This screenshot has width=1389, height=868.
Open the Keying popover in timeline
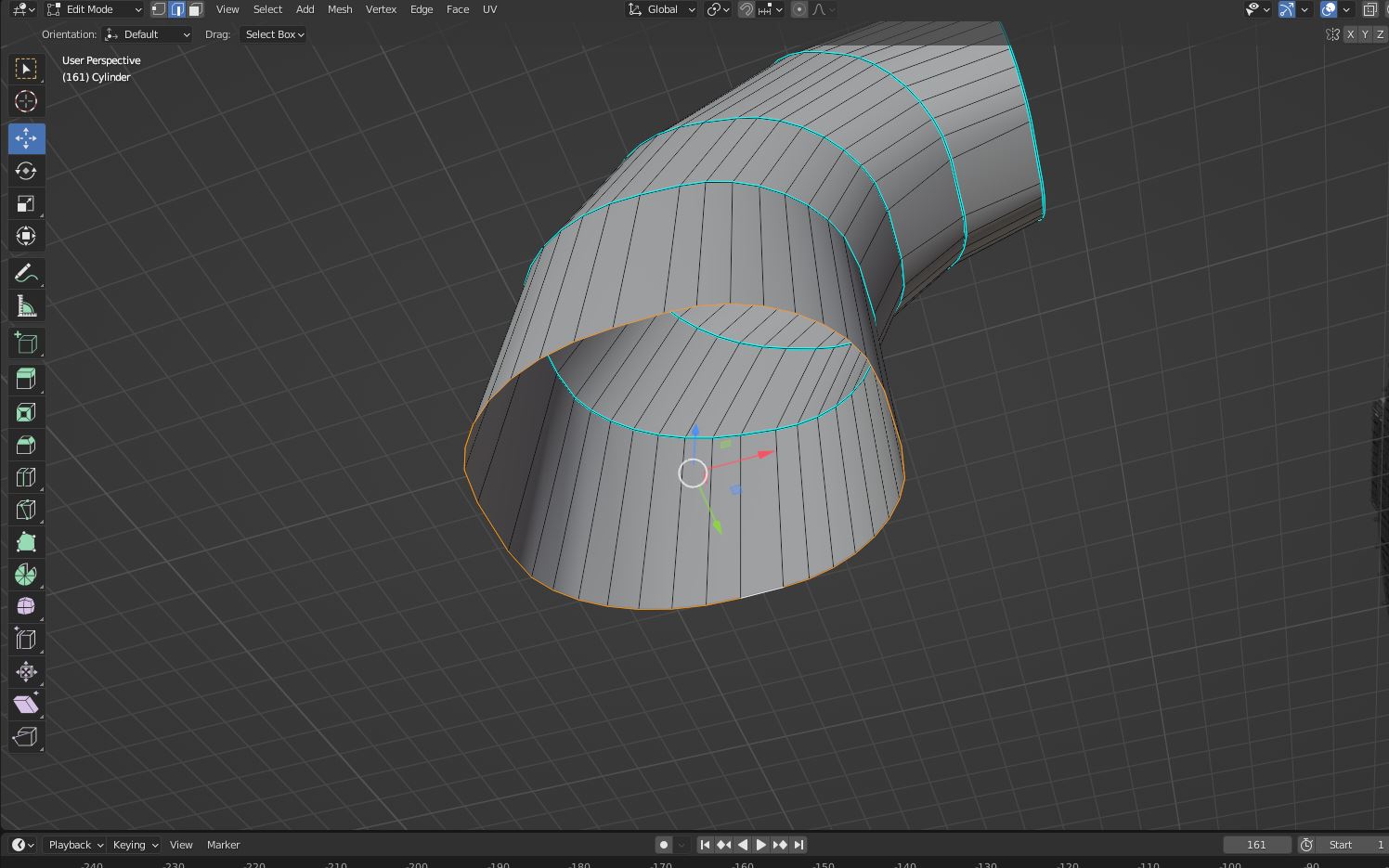coord(135,845)
